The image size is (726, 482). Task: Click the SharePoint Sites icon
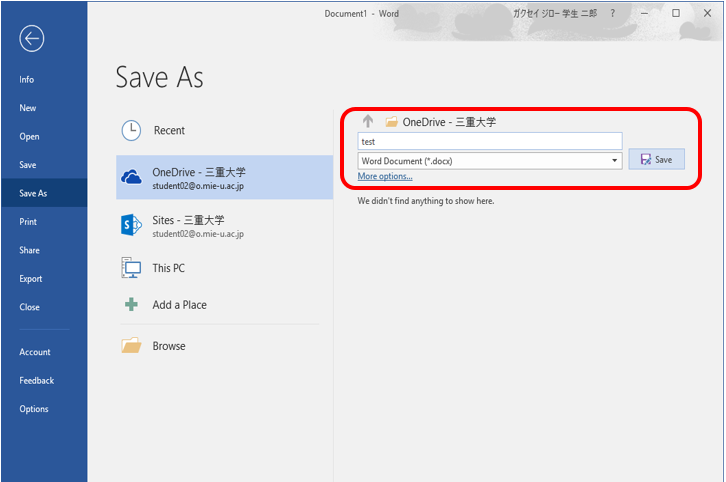pyautogui.click(x=131, y=225)
